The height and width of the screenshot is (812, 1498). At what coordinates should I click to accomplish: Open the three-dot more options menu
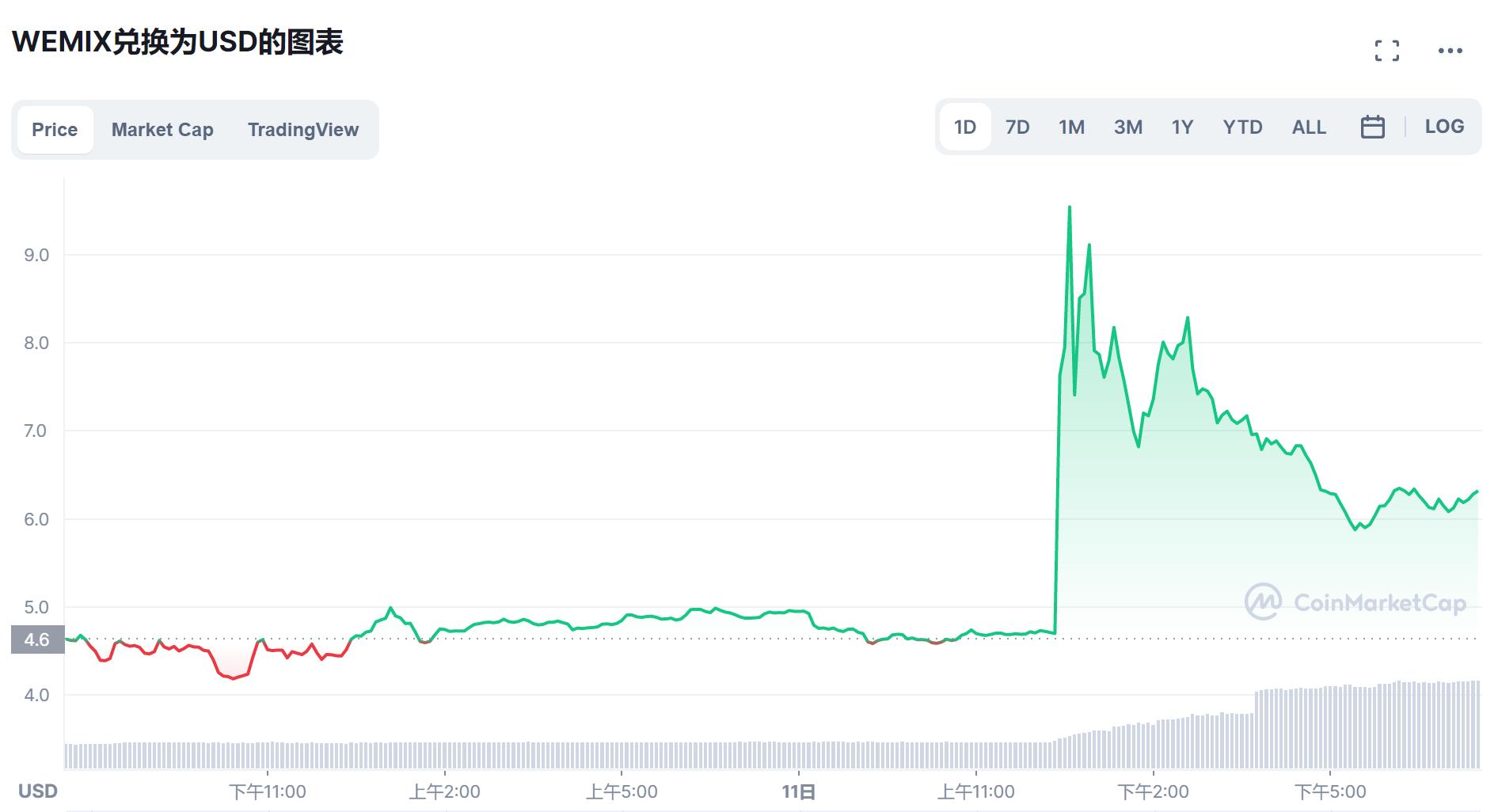point(1450,51)
